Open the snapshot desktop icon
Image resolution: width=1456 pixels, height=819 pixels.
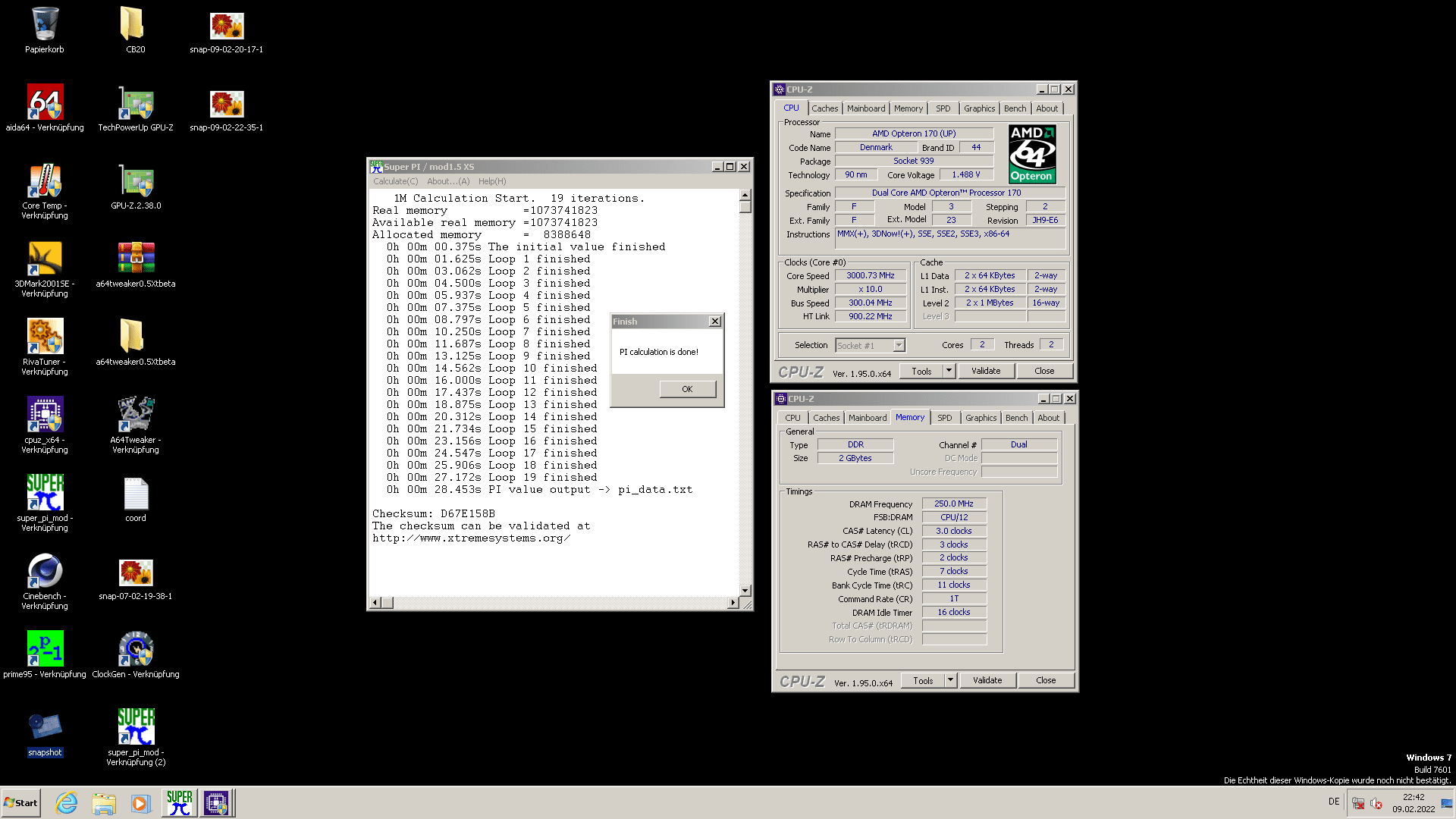[45, 734]
